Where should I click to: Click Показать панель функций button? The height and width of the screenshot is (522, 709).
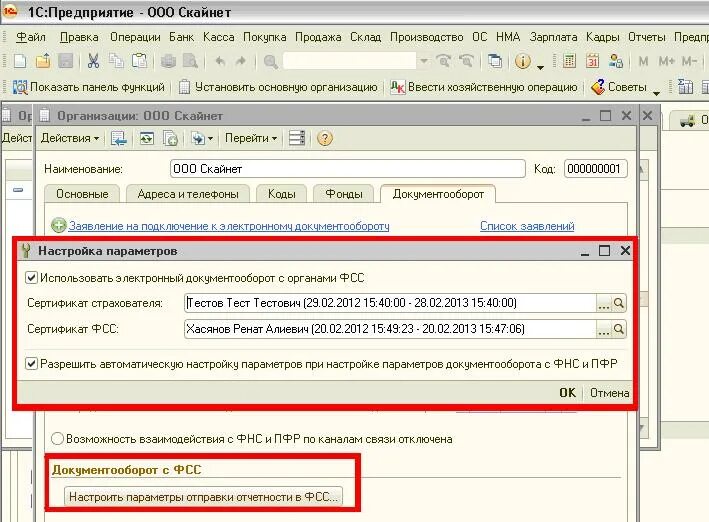click(x=89, y=87)
